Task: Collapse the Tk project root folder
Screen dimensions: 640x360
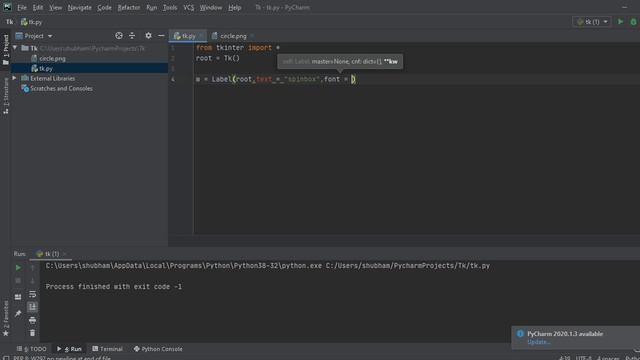Action: pos(15,48)
